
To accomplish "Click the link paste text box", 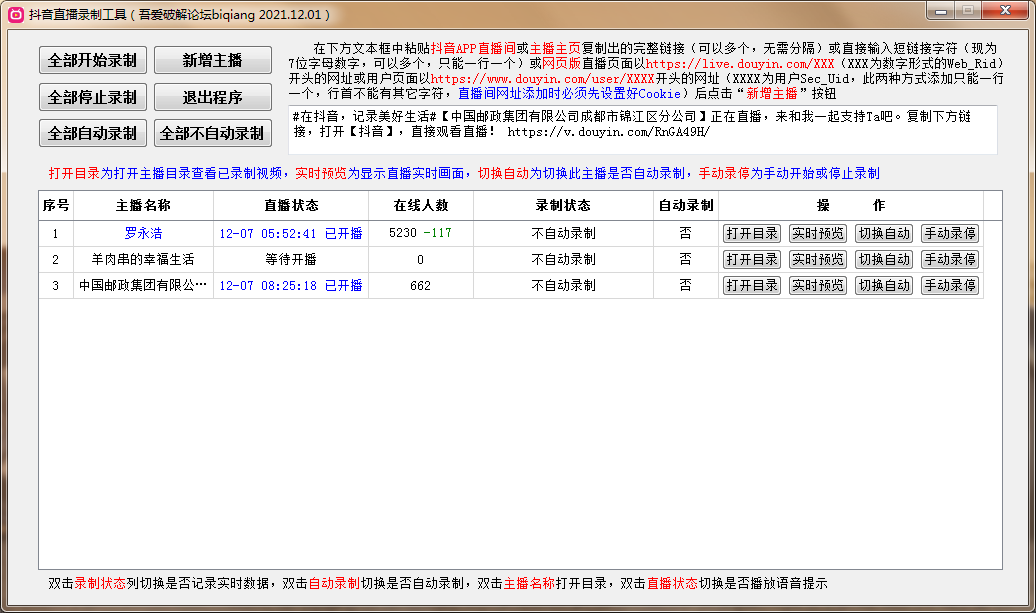I will click(x=643, y=129).
